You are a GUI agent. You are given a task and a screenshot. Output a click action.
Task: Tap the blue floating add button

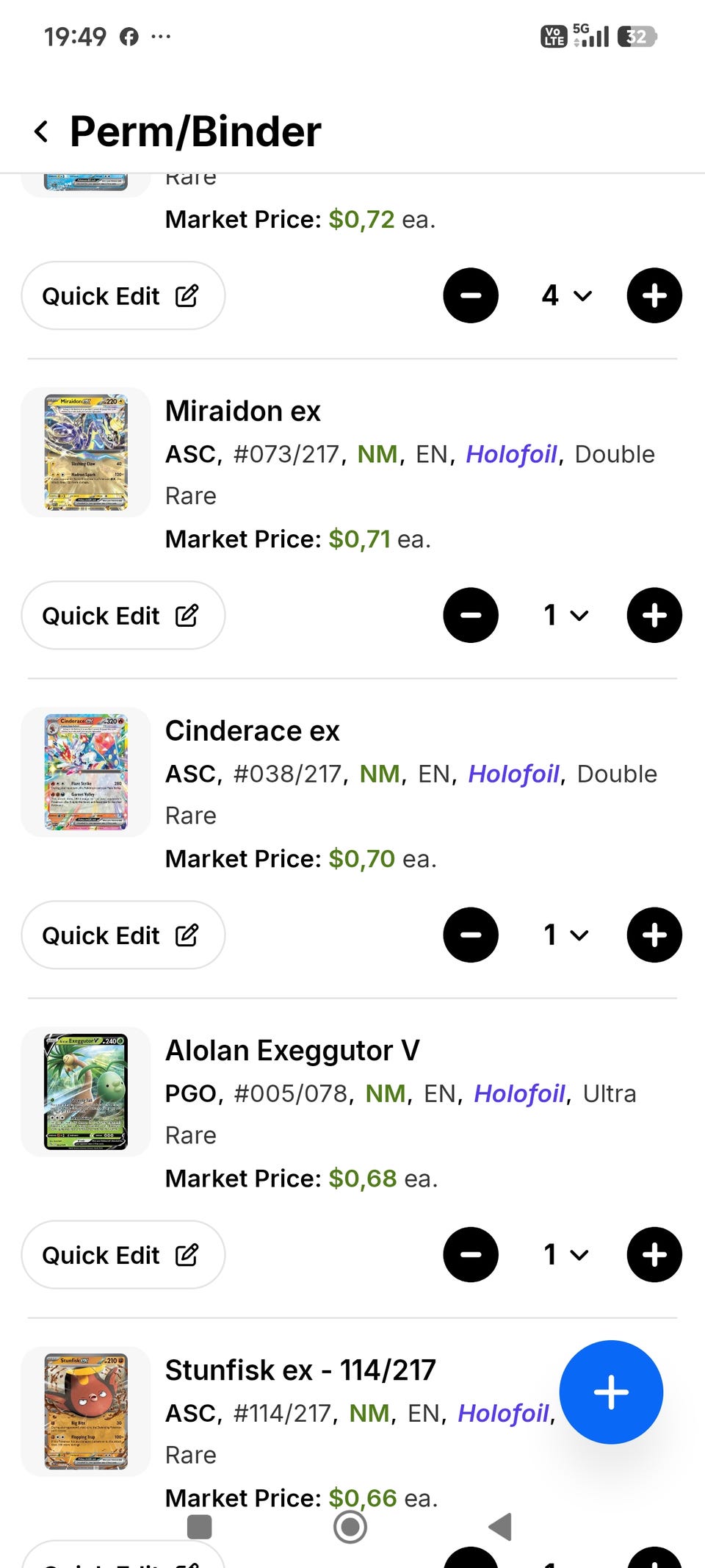[611, 1392]
